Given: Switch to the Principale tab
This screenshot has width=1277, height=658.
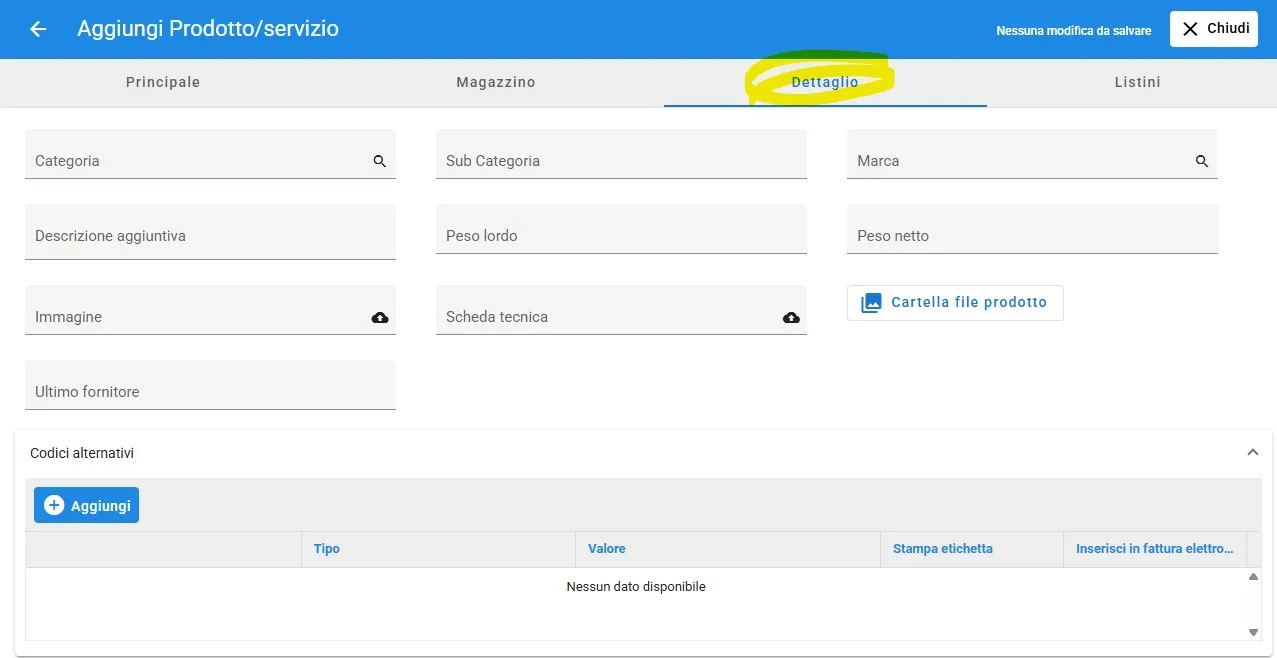Looking at the screenshot, I should pos(163,82).
